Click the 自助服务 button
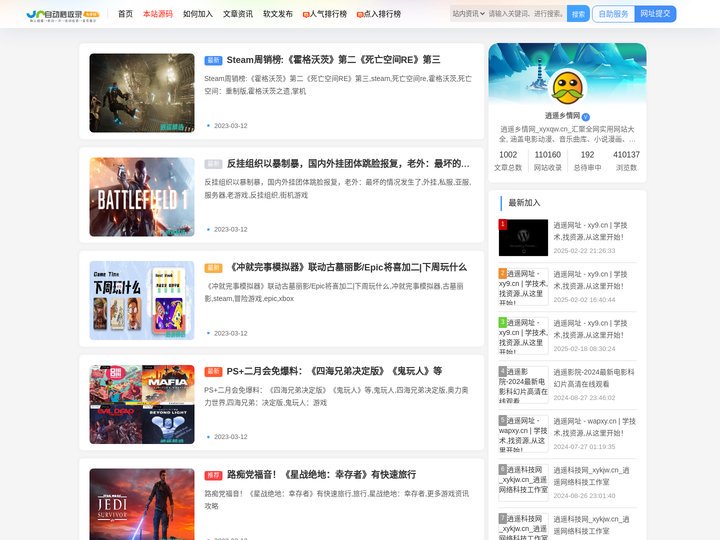Viewport: 720px width, 540px height. 613,14
